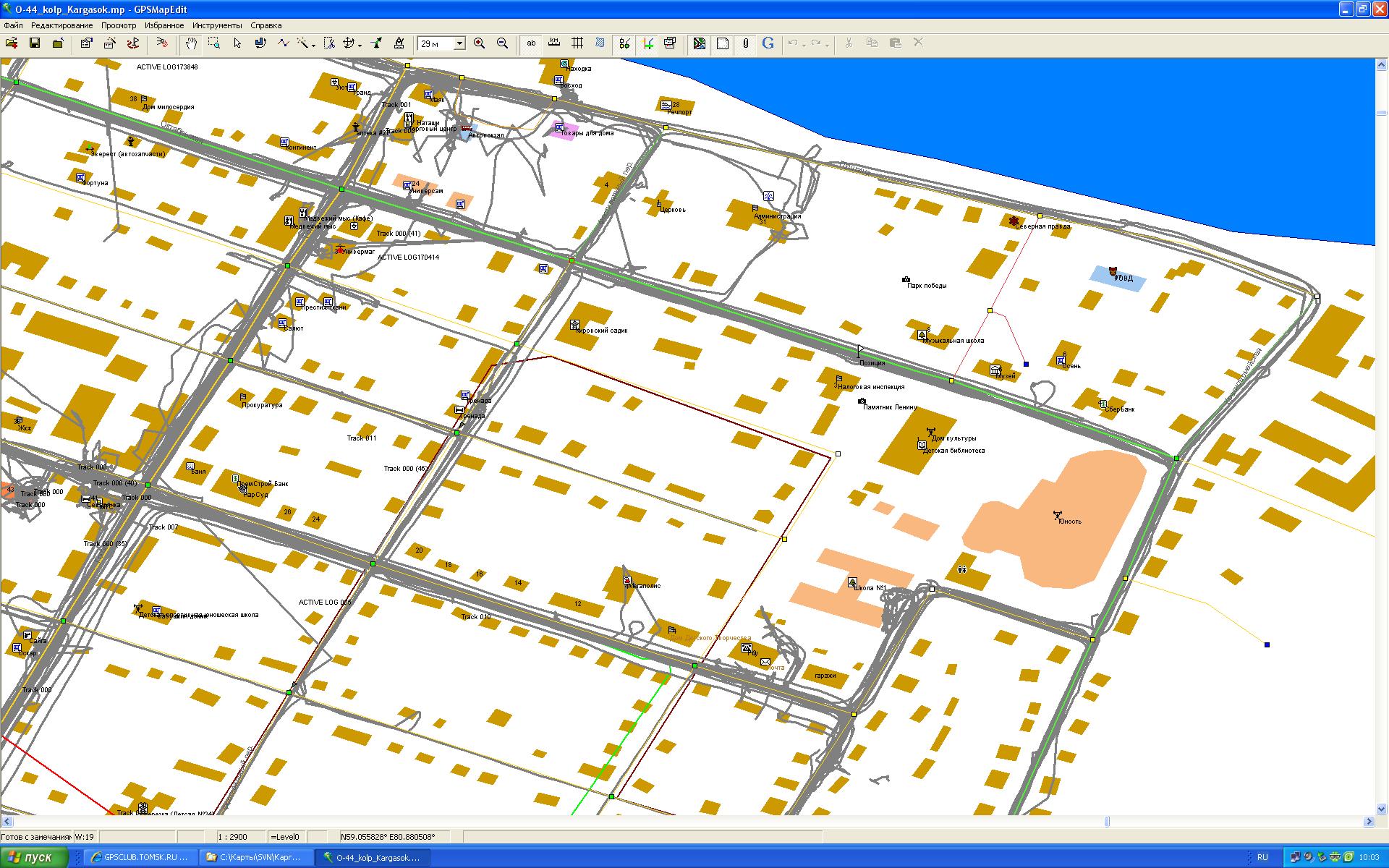Click the horizontal scrollbar right arrow
Image resolution: width=1389 pixels, height=868 pixels.
pyautogui.click(x=1369, y=822)
